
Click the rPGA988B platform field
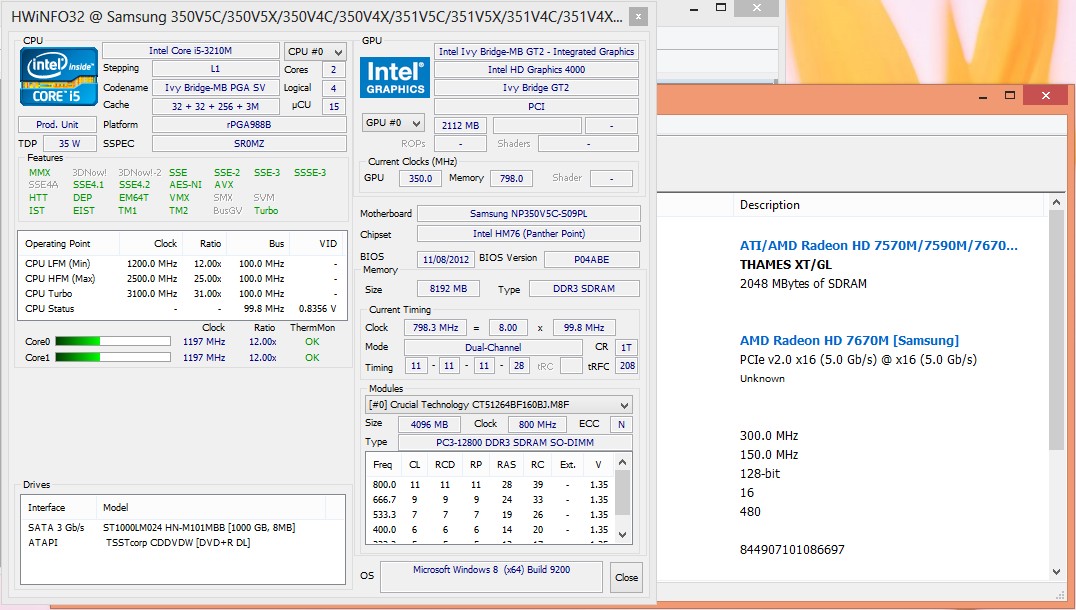click(249, 125)
